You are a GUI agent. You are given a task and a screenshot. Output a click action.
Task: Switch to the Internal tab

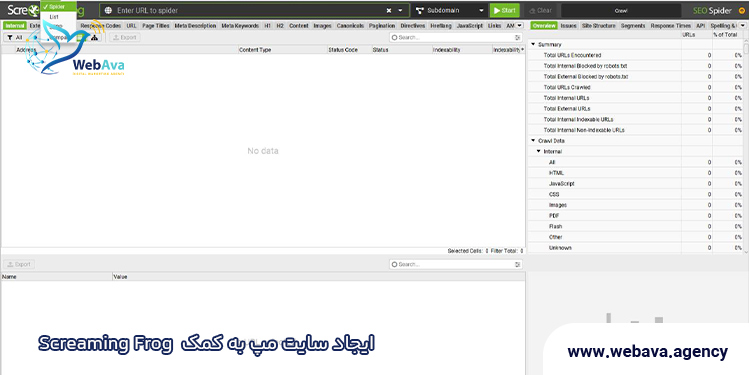tap(15, 26)
